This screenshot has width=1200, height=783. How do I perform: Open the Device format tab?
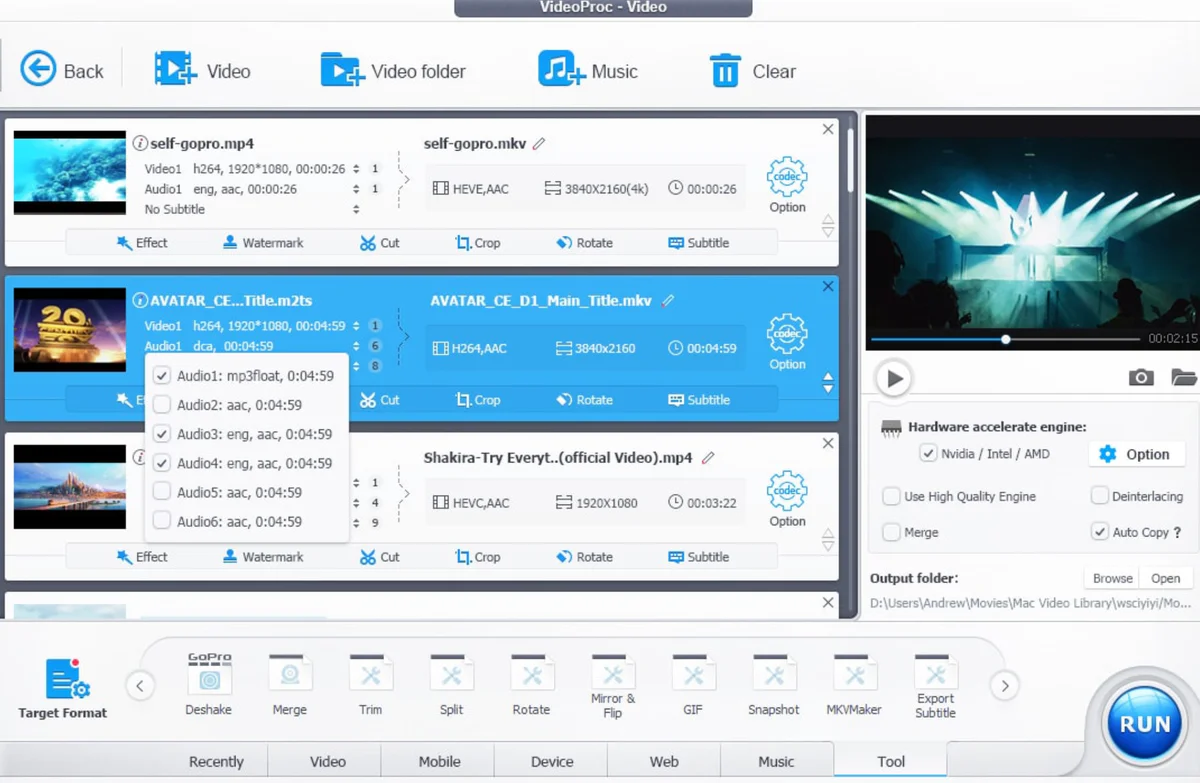tap(550, 761)
